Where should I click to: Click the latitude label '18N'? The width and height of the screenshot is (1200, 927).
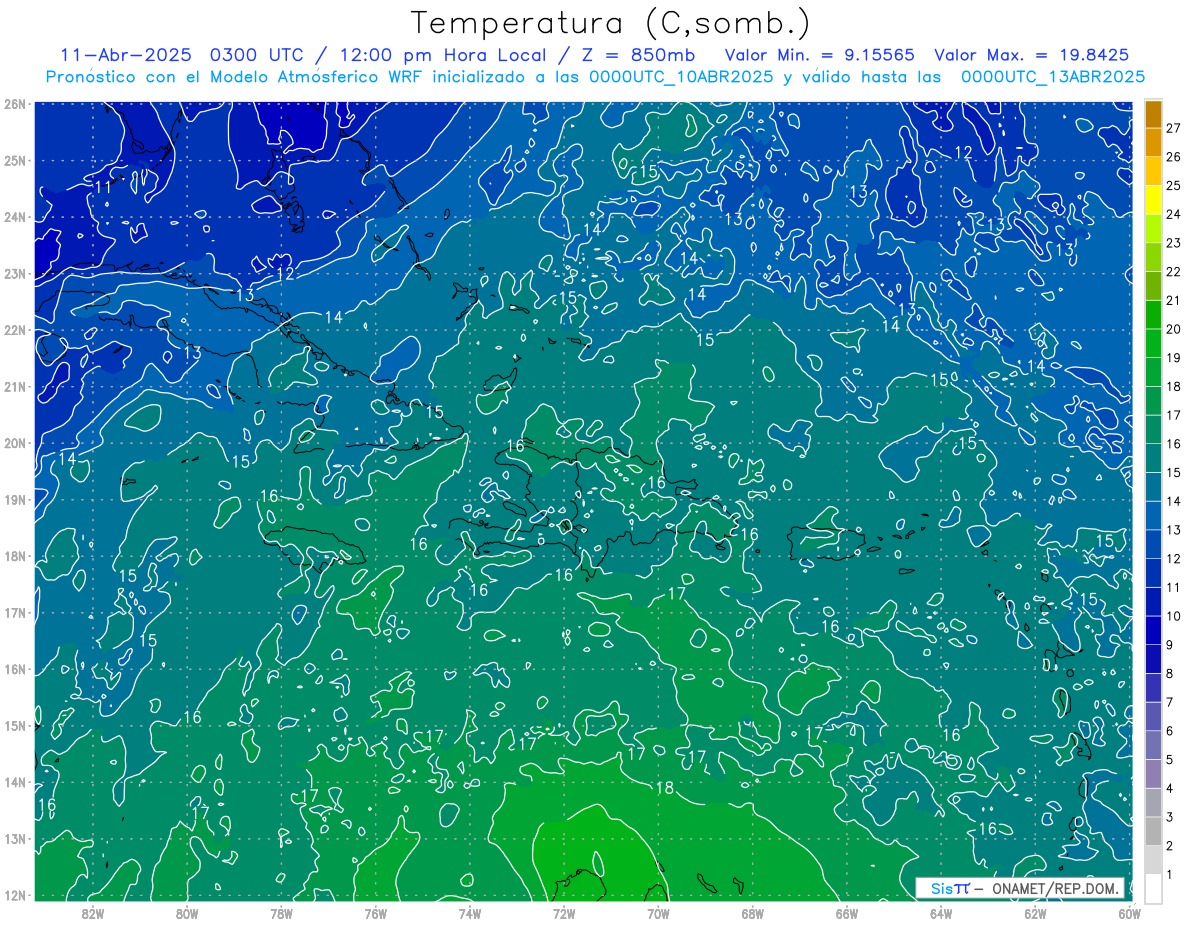coord(14,556)
